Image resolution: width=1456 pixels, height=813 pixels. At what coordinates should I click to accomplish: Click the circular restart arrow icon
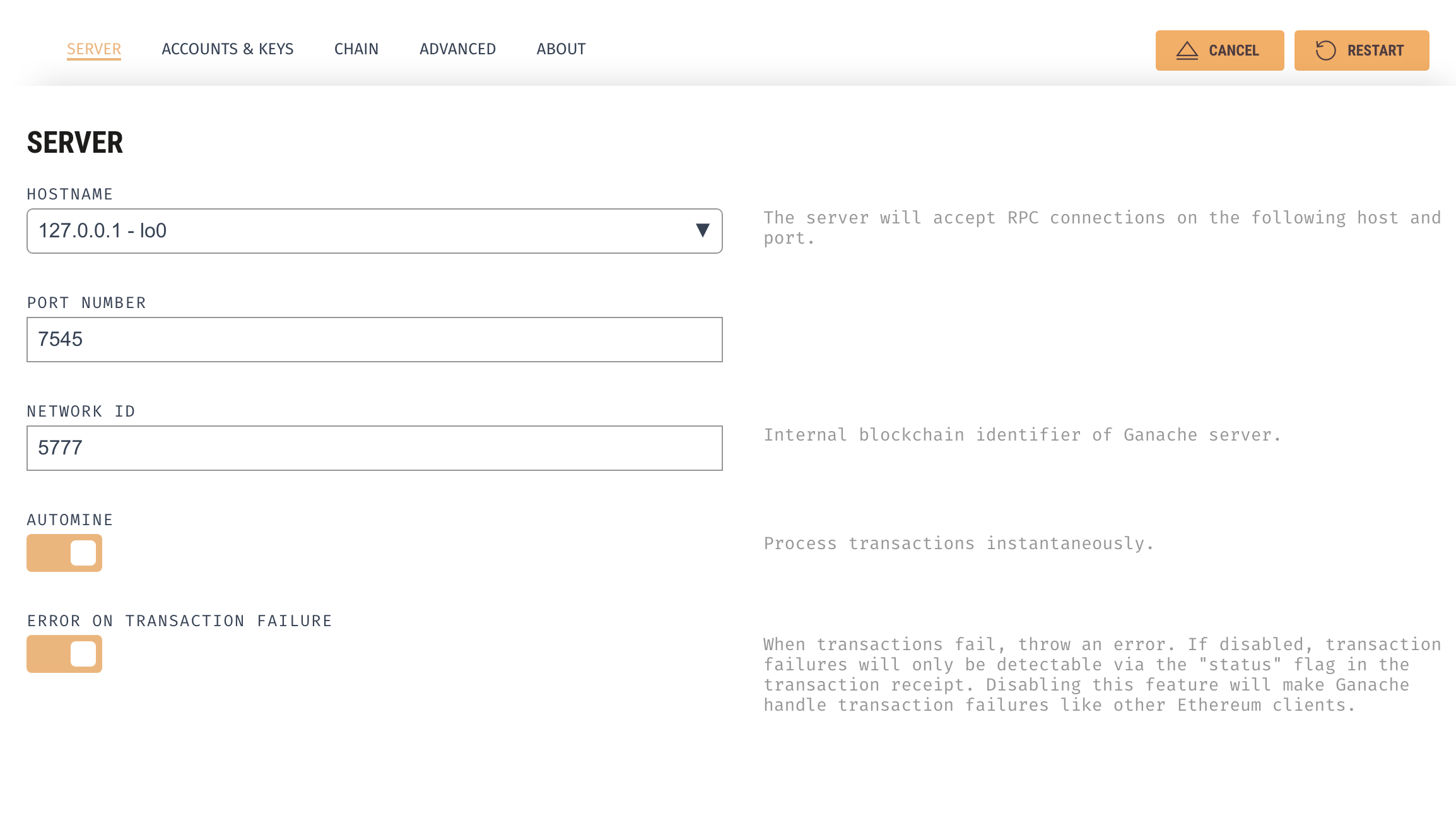pyautogui.click(x=1325, y=50)
